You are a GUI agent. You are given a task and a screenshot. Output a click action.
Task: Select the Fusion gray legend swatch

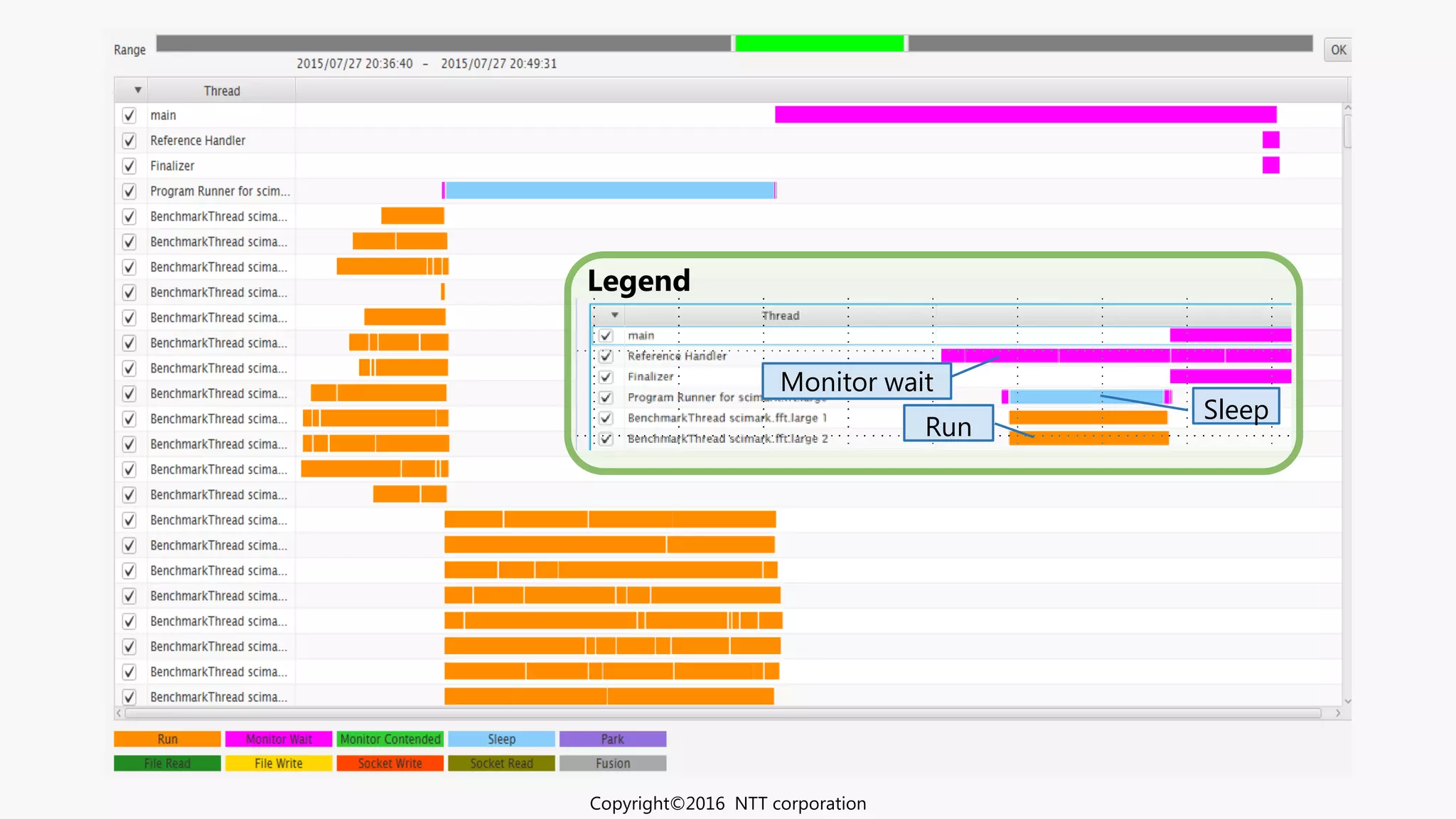(613, 764)
